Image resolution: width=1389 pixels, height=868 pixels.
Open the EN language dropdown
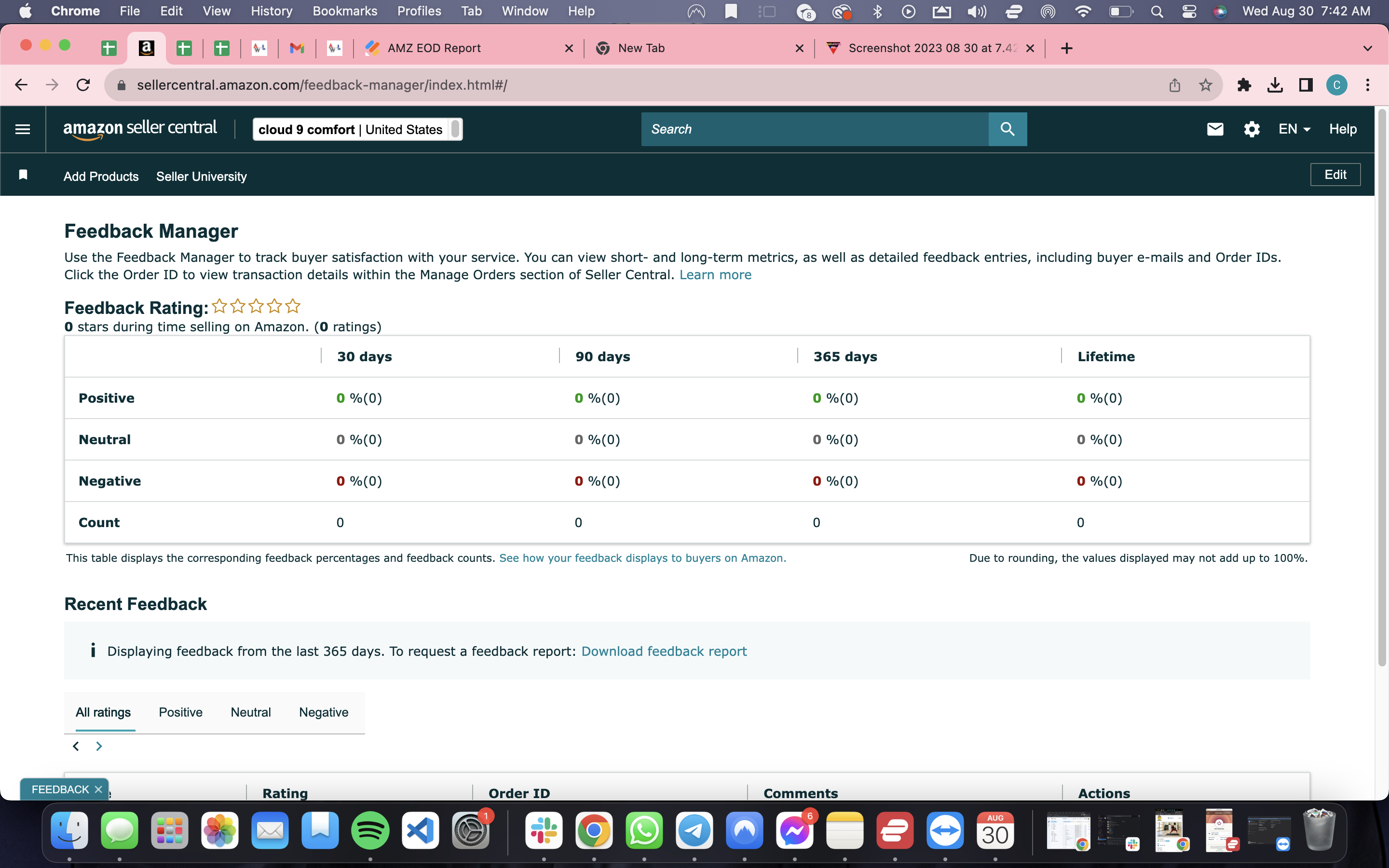point(1294,129)
